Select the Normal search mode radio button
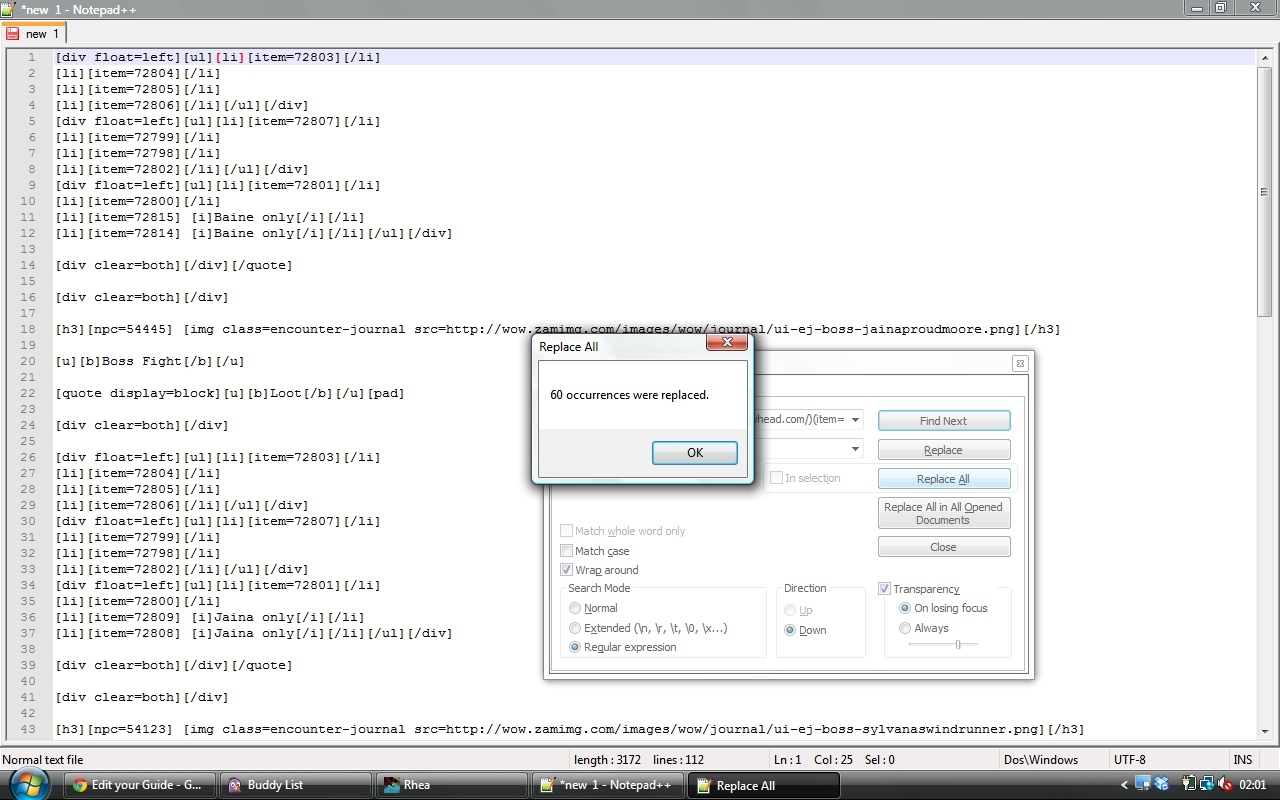 (x=575, y=608)
